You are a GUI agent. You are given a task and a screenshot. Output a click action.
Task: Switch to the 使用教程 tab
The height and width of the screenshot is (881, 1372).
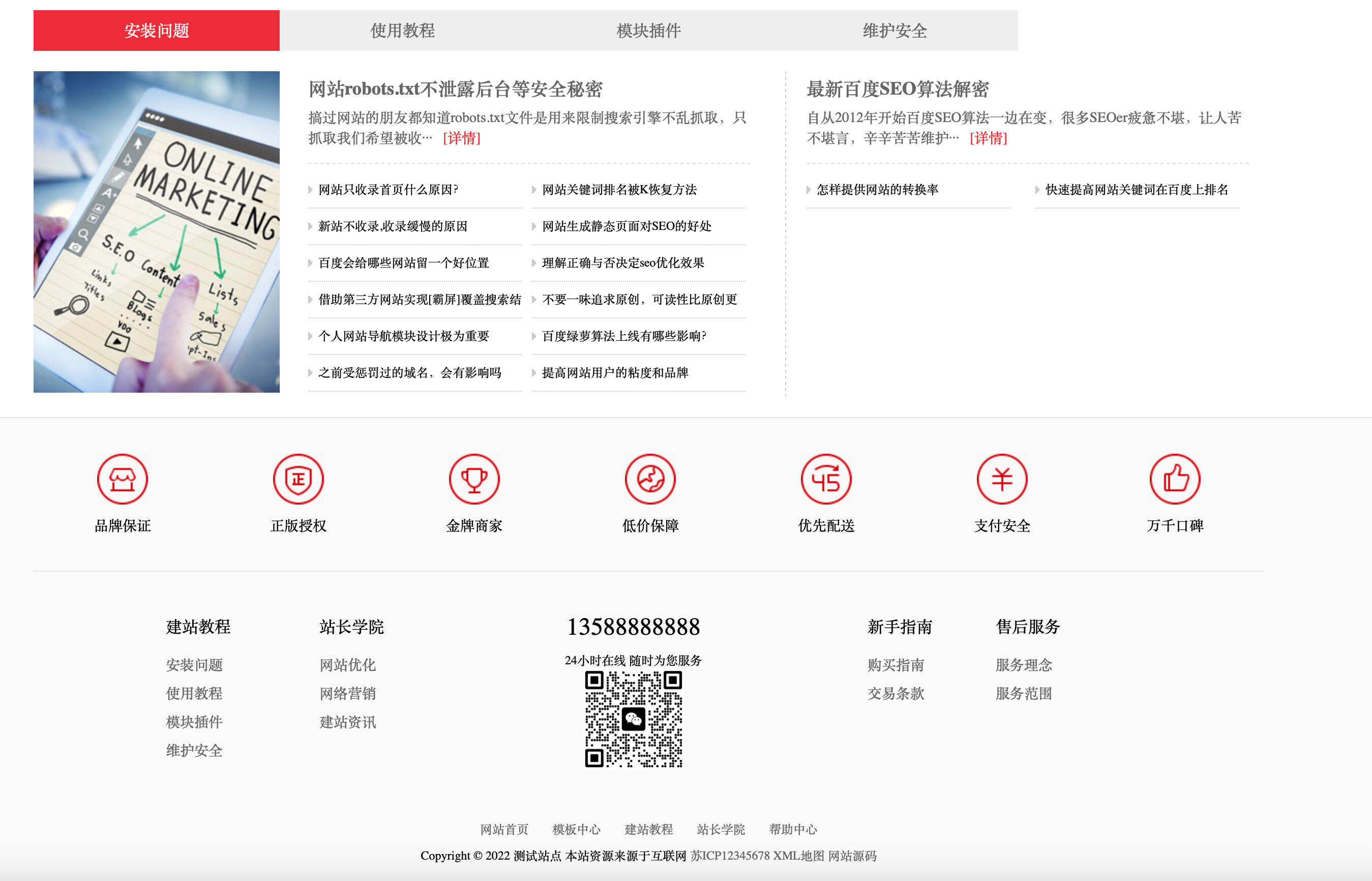pyautogui.click(x=403, y=31)
